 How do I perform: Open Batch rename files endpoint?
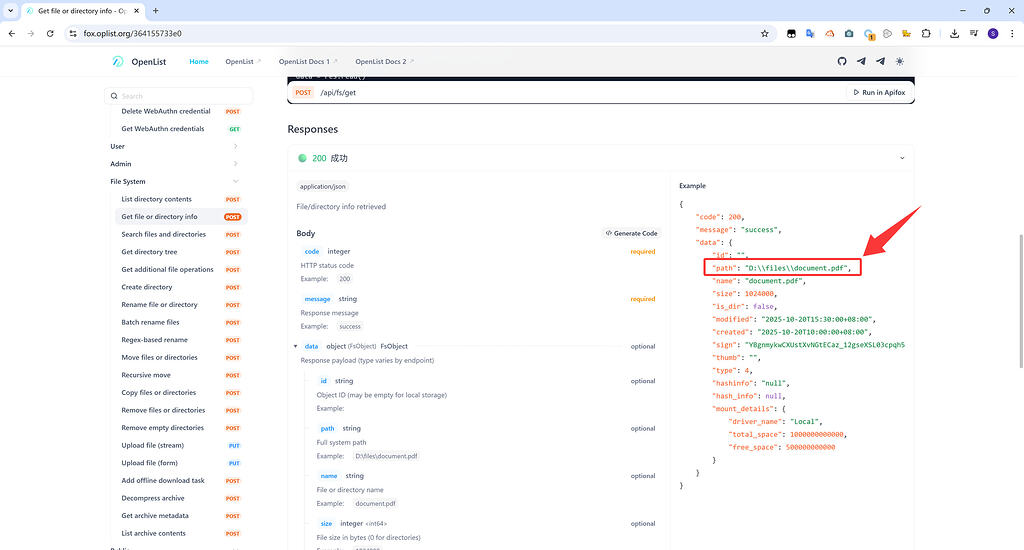click(x=180, y=323)
